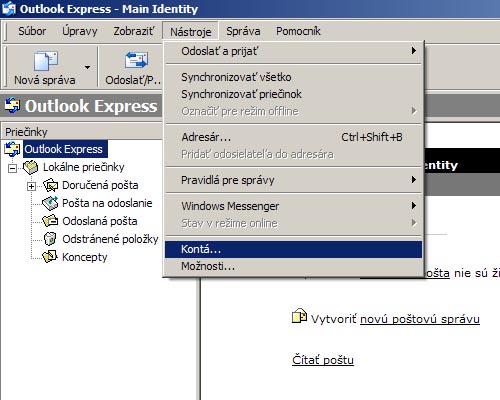Click the Doručená pošta inbox icon

click(x=50, y=185)
